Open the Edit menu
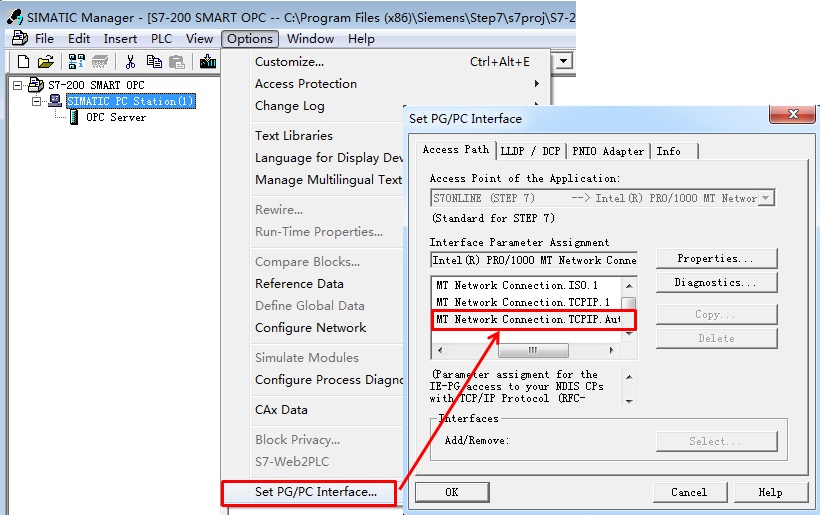Screen dimensions: 820x515 pyautogui.click(x=79, y=39)
